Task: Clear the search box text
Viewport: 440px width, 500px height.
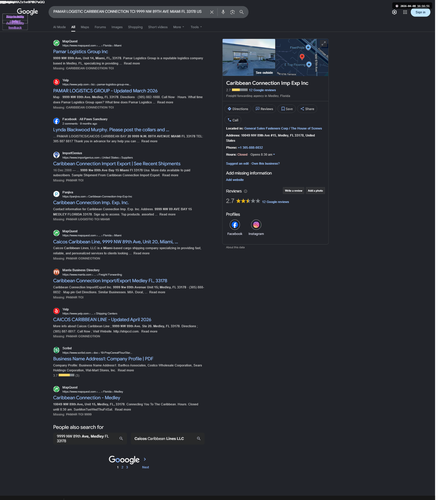Action: pos(212,12)
